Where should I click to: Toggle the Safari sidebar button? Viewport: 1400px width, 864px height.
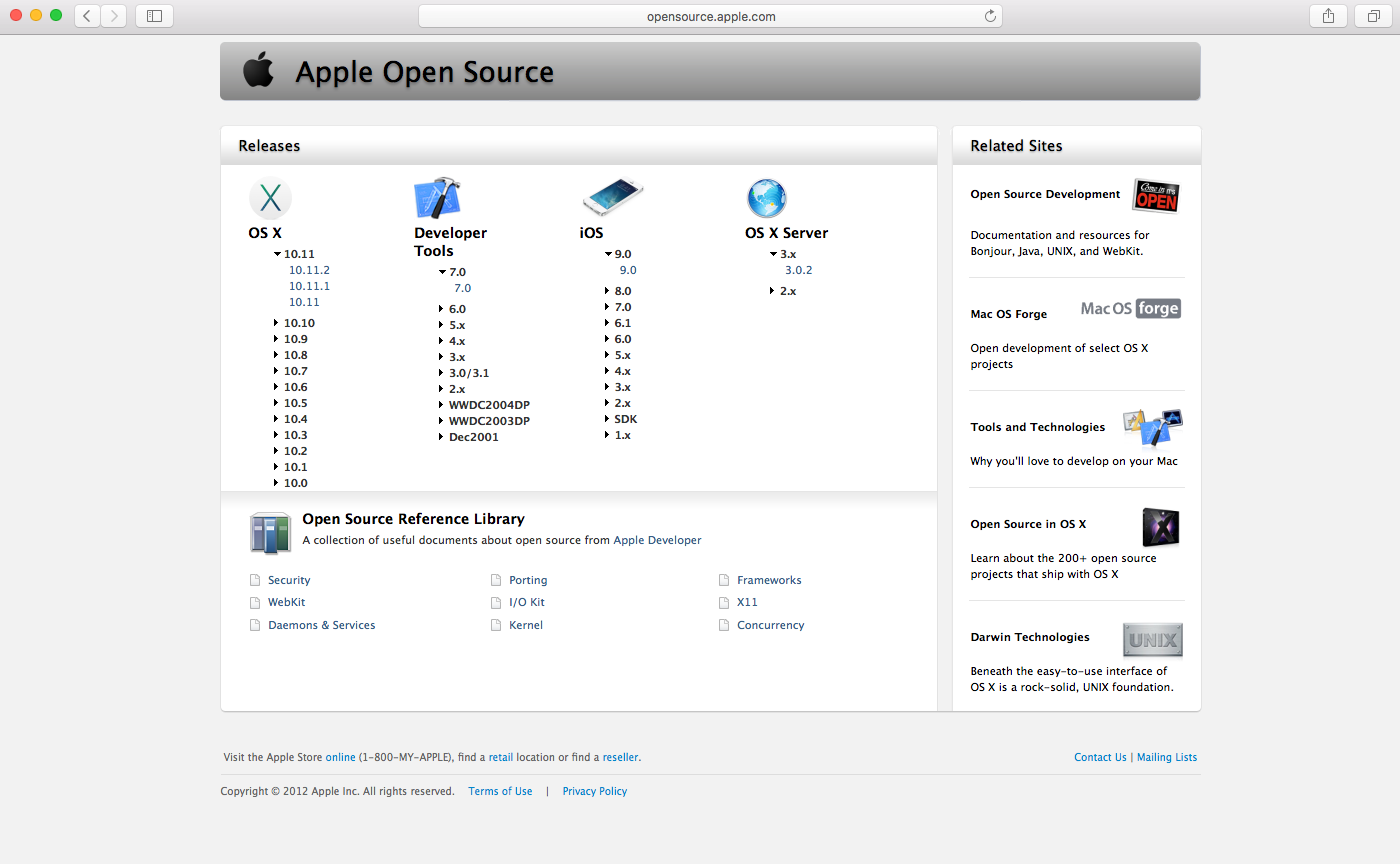[x=154, y=16]
